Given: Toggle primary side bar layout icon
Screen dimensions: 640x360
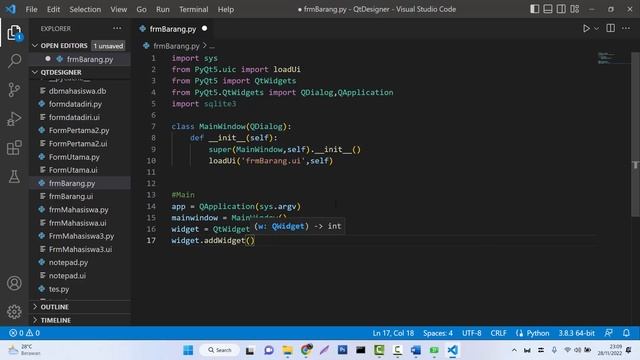Looking at the screenshot, I should tap(534, 9).
